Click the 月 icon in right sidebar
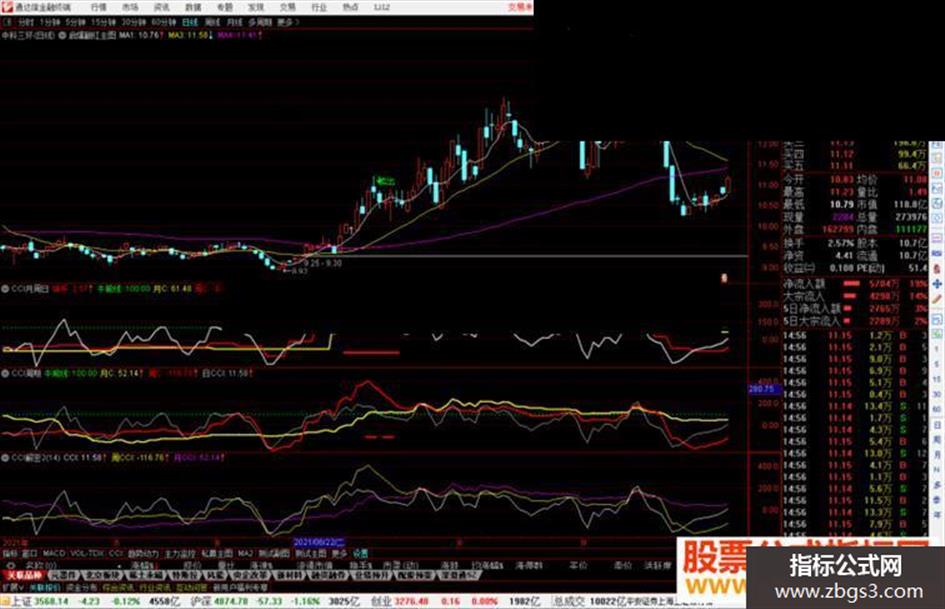The image size is (945, 609). click(937, 455)
